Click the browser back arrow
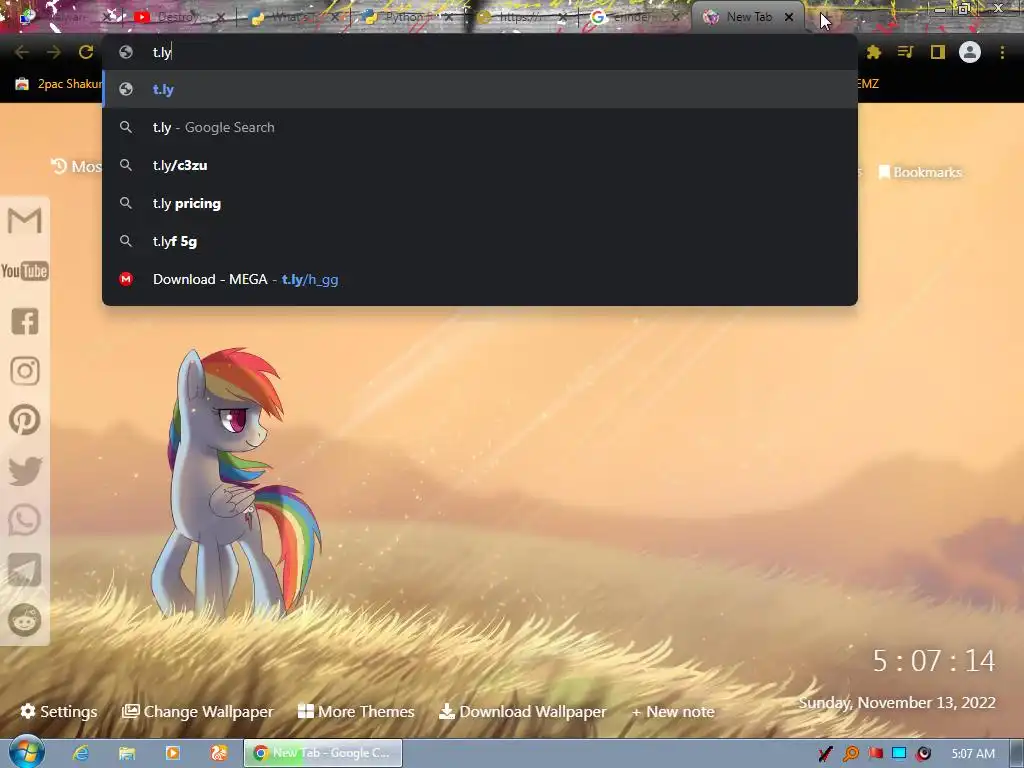This screenshot has height=768, width=1024. [22, 52]
